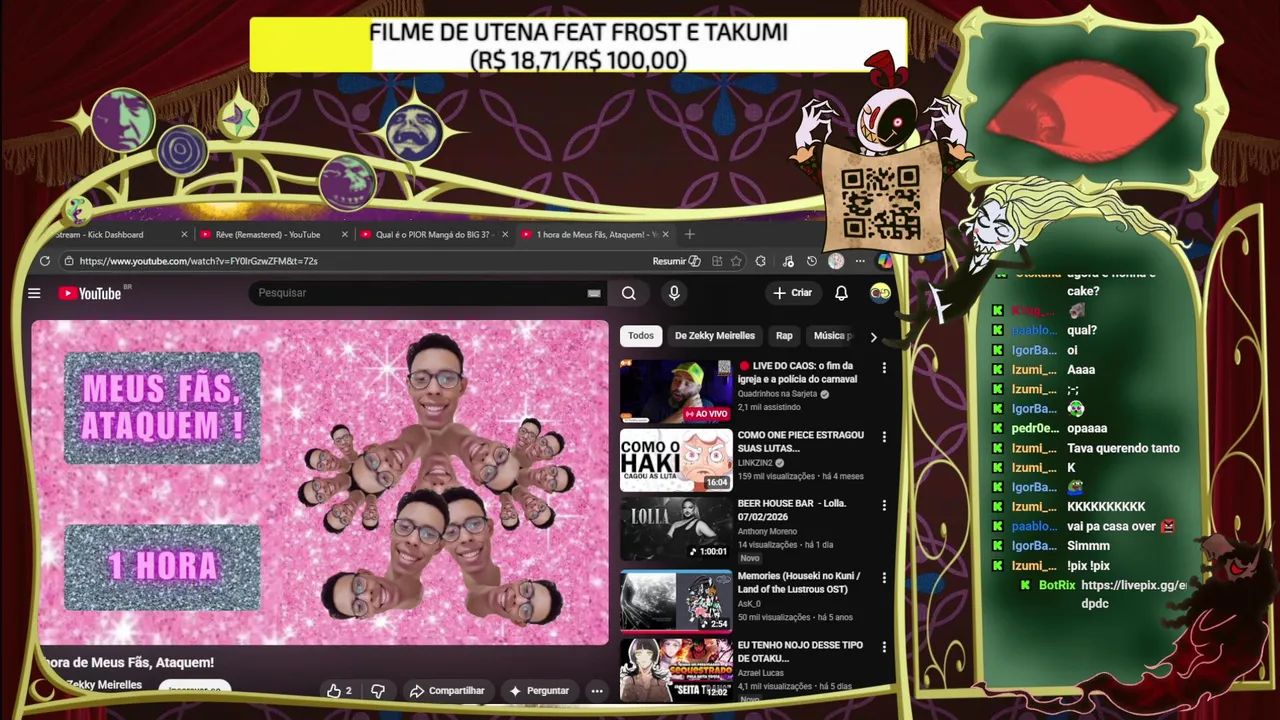Select the De Zekky Meirelles filter chip

(x=715, y=336)
